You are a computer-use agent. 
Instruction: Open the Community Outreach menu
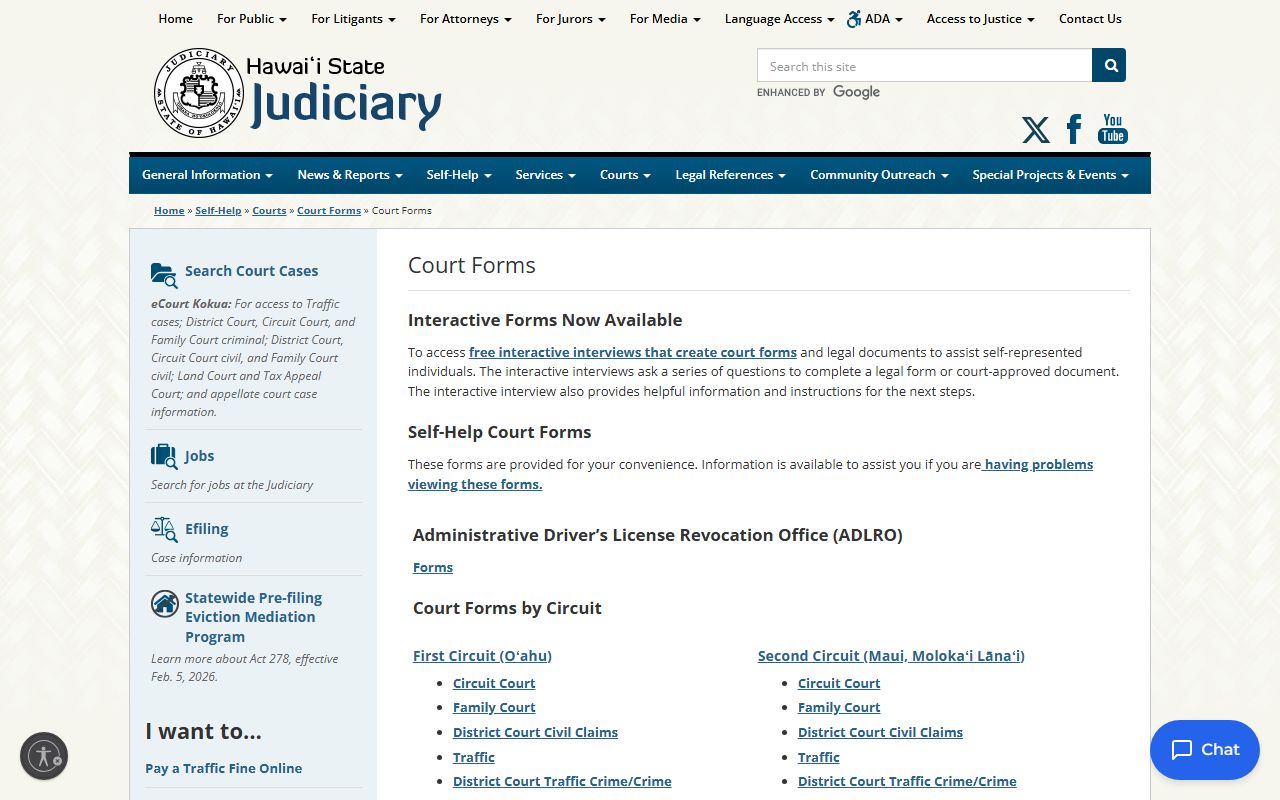879,174
